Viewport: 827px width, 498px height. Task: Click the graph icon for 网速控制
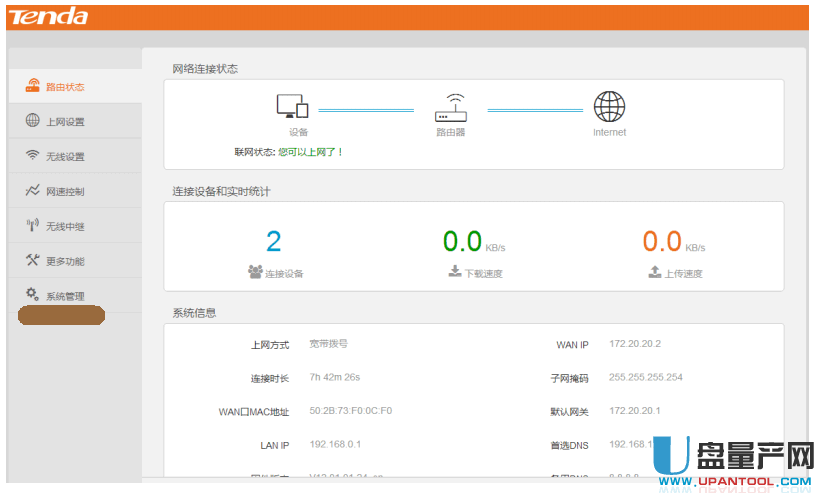[x=33, y=191]
